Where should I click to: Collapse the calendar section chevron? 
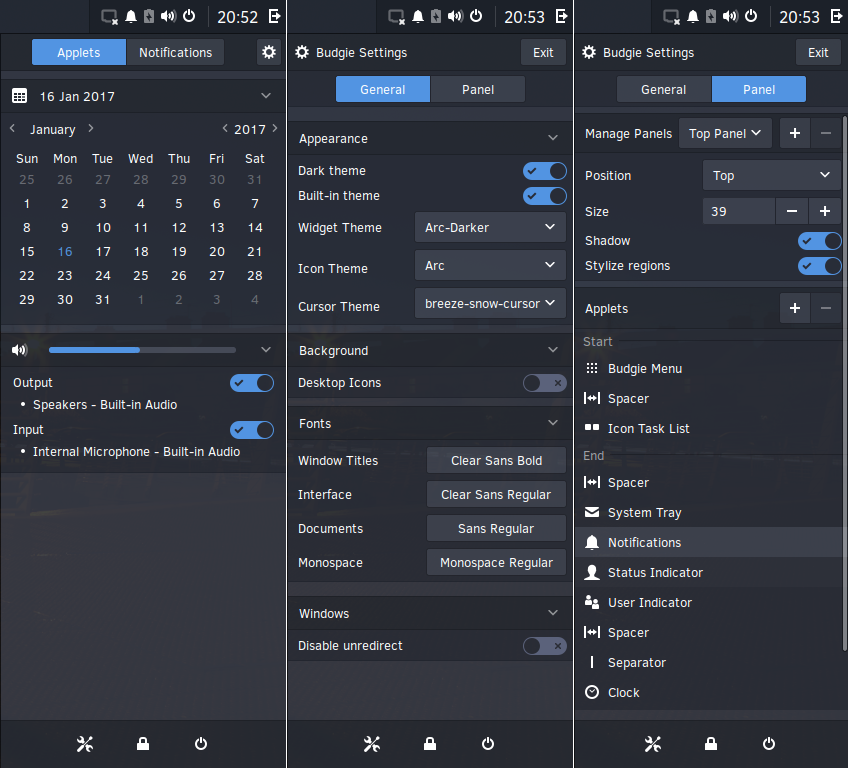(x=266, y=96)
